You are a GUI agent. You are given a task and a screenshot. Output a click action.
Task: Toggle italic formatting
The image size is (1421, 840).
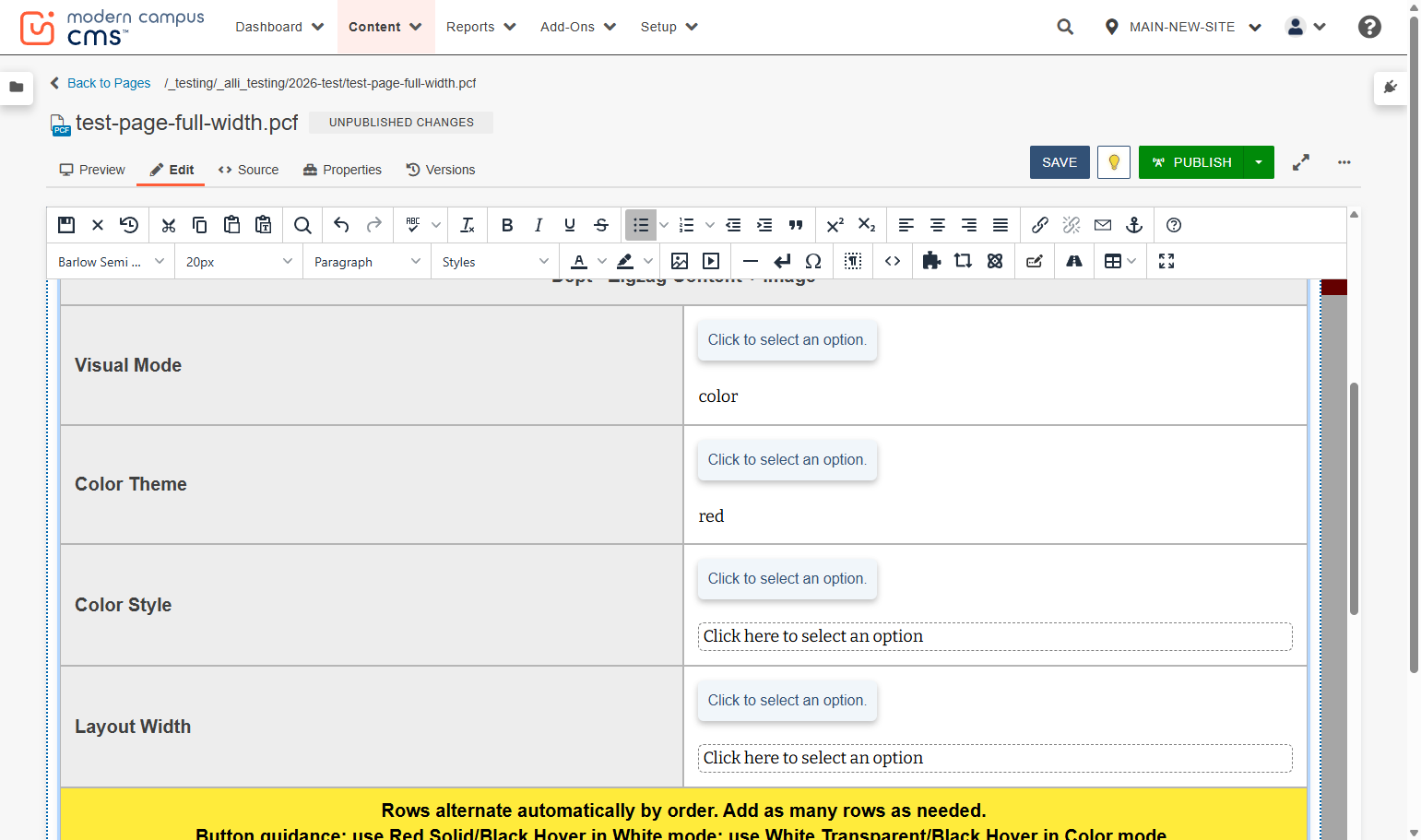pyautogui.click(x=539, y=225)
